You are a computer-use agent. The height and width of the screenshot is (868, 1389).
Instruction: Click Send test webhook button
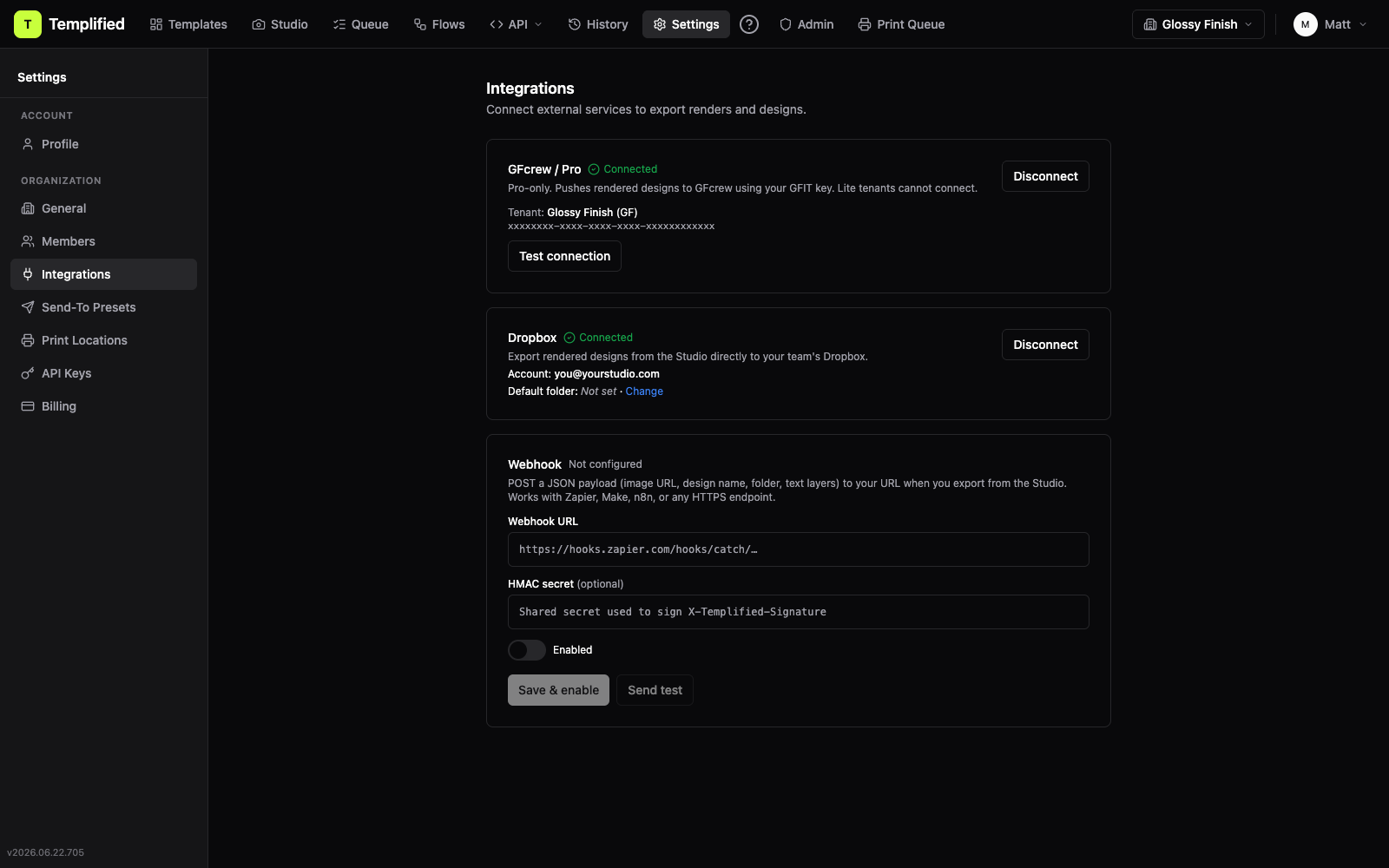[655, 690]
